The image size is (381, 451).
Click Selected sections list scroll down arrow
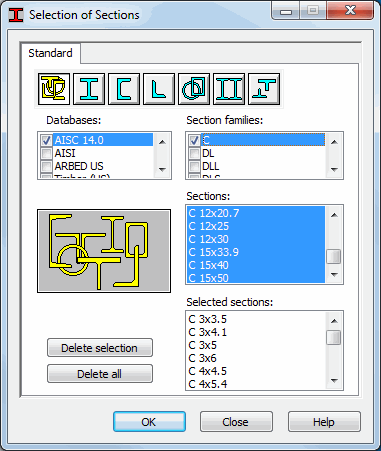click(334, 381)
